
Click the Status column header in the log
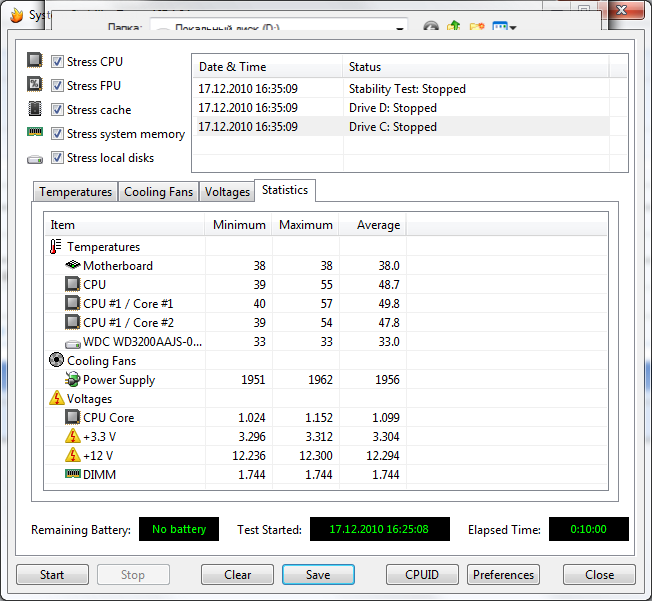coord(476,67)
